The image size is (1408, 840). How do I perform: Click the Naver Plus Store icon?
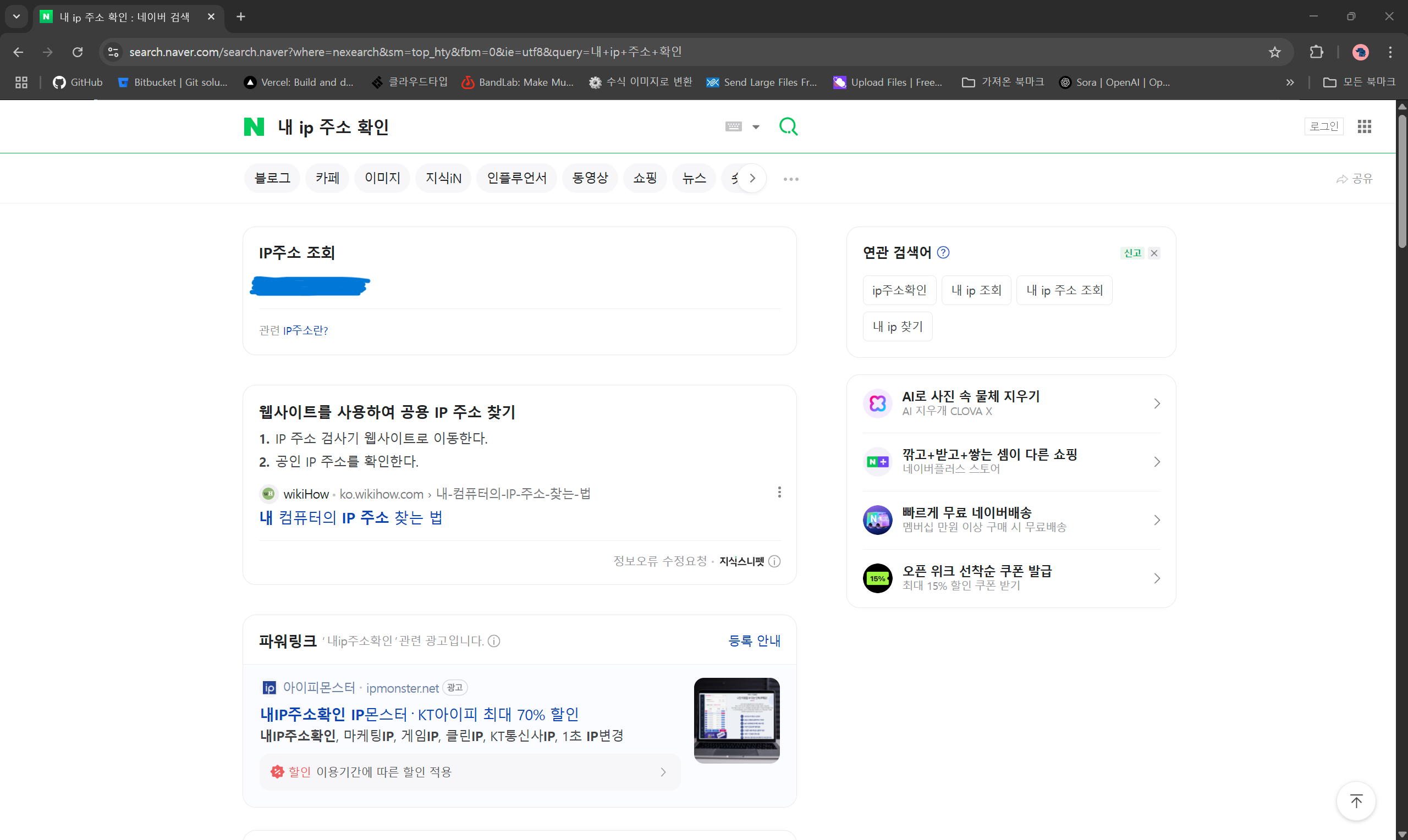pos(877,462)
